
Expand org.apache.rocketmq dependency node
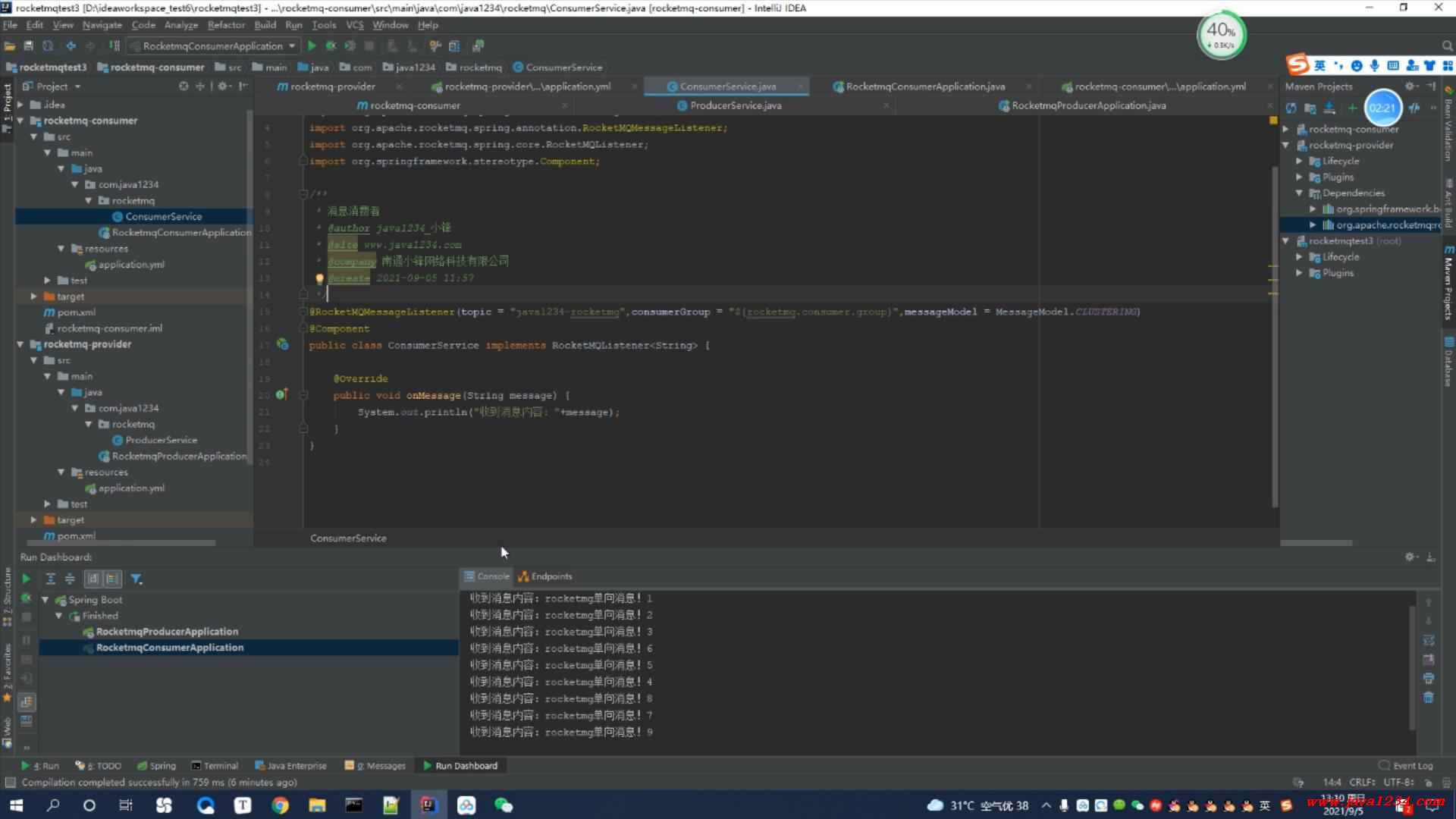coord(1313,224)
